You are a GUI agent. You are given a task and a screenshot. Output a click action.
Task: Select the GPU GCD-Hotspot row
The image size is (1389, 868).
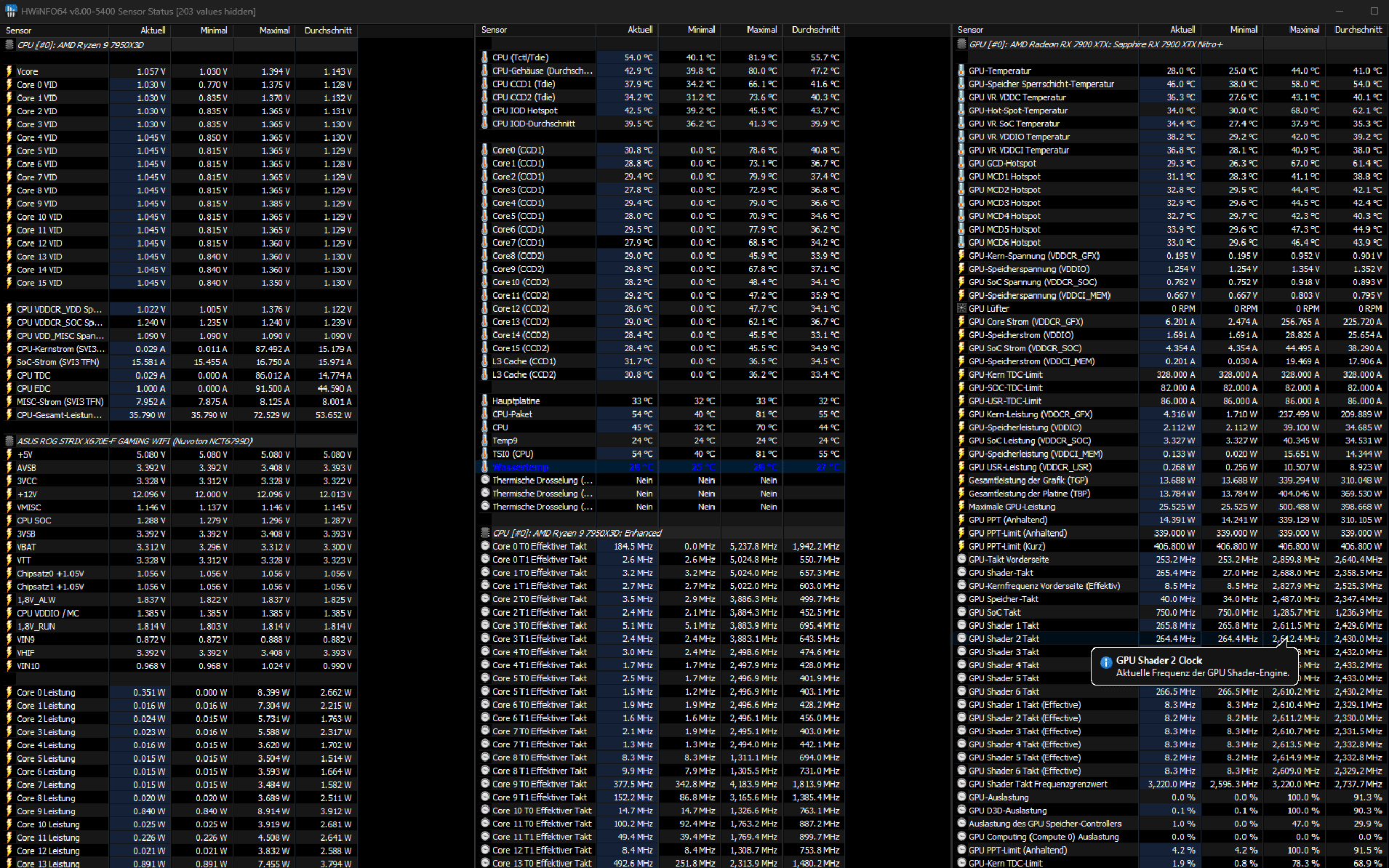click(1172, 163)
